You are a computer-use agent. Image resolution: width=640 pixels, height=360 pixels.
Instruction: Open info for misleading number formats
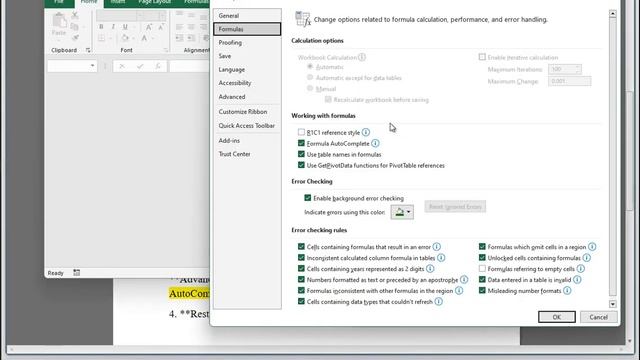click(567, 291)
